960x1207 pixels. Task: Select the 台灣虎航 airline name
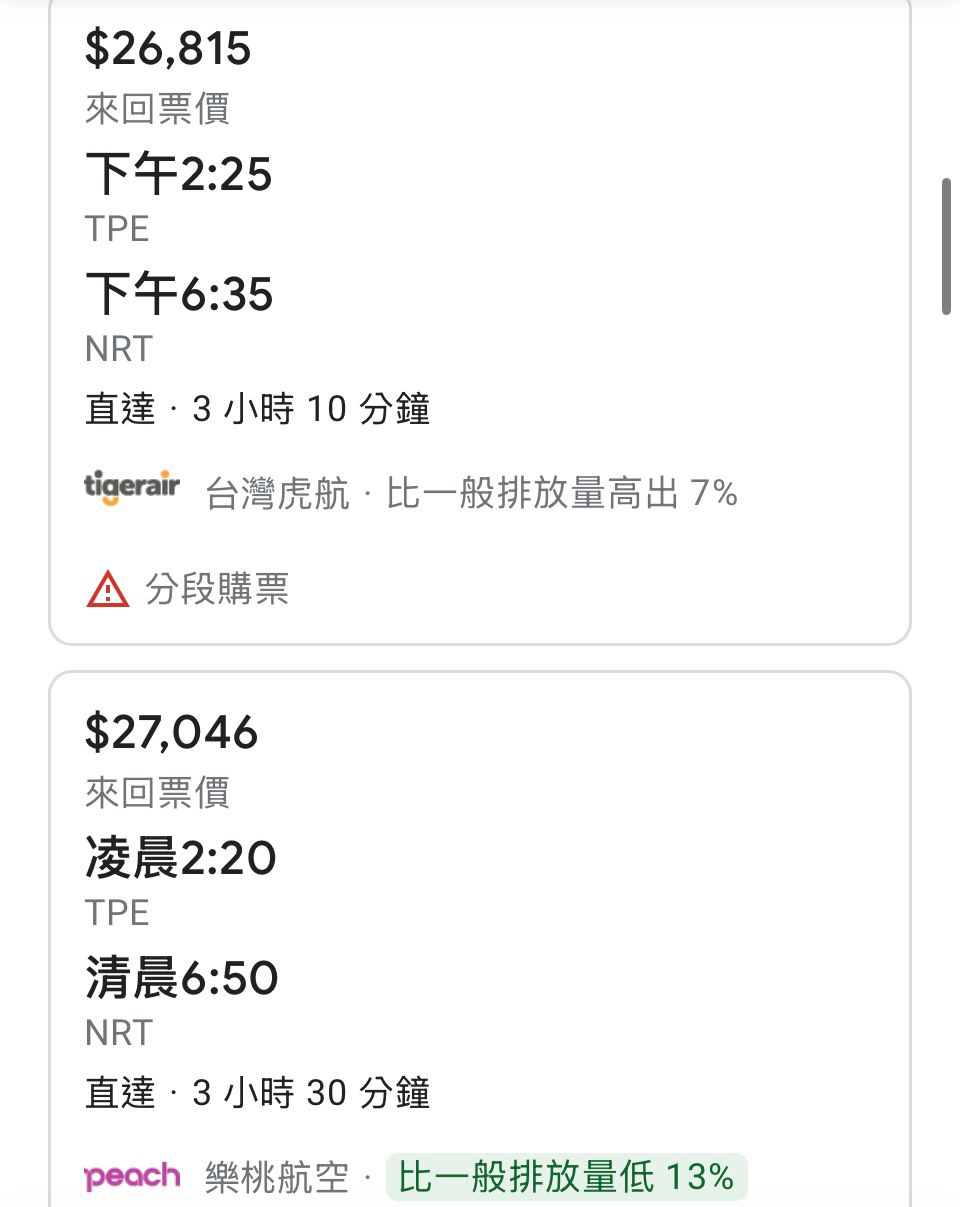point(277,493)
